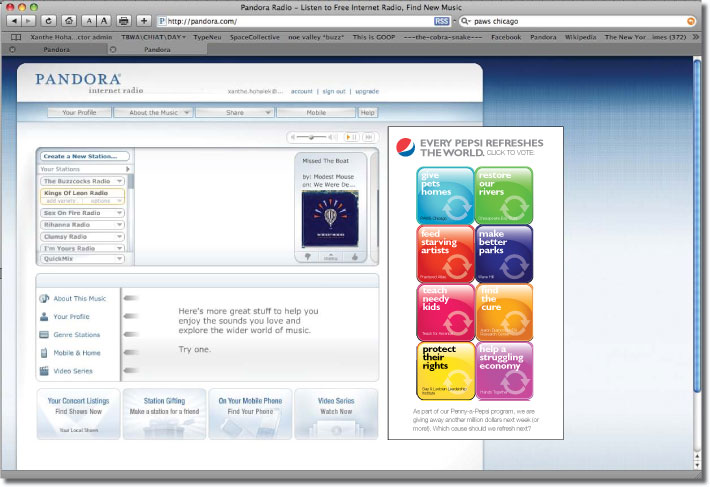Print the page using the printer icon

pos(124,21)
